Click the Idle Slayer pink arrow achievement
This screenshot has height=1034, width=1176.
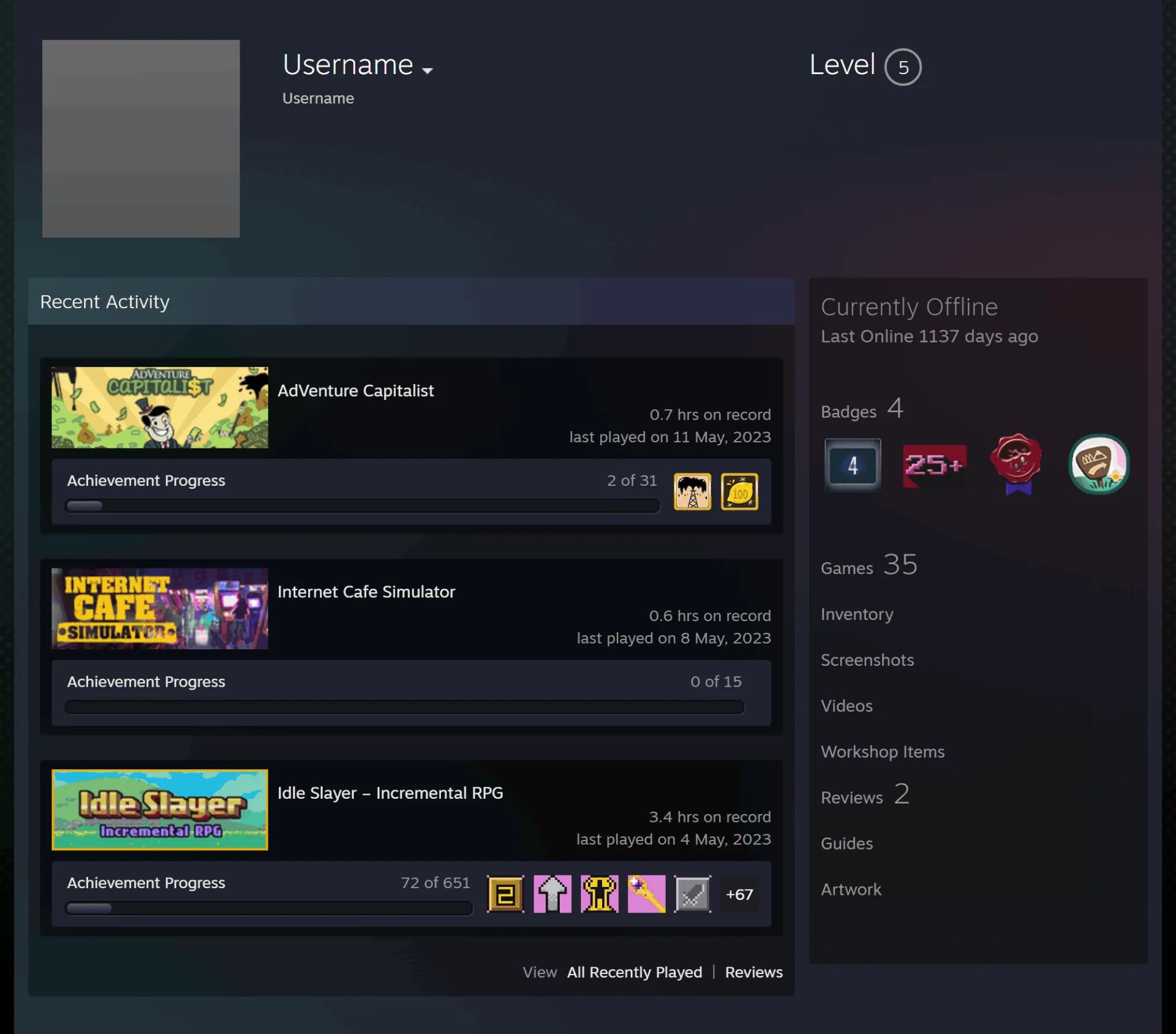[552, 894]
